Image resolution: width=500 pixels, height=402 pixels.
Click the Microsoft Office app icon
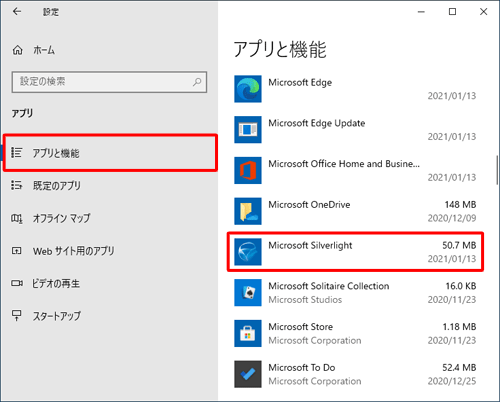(x=248, y=170)
